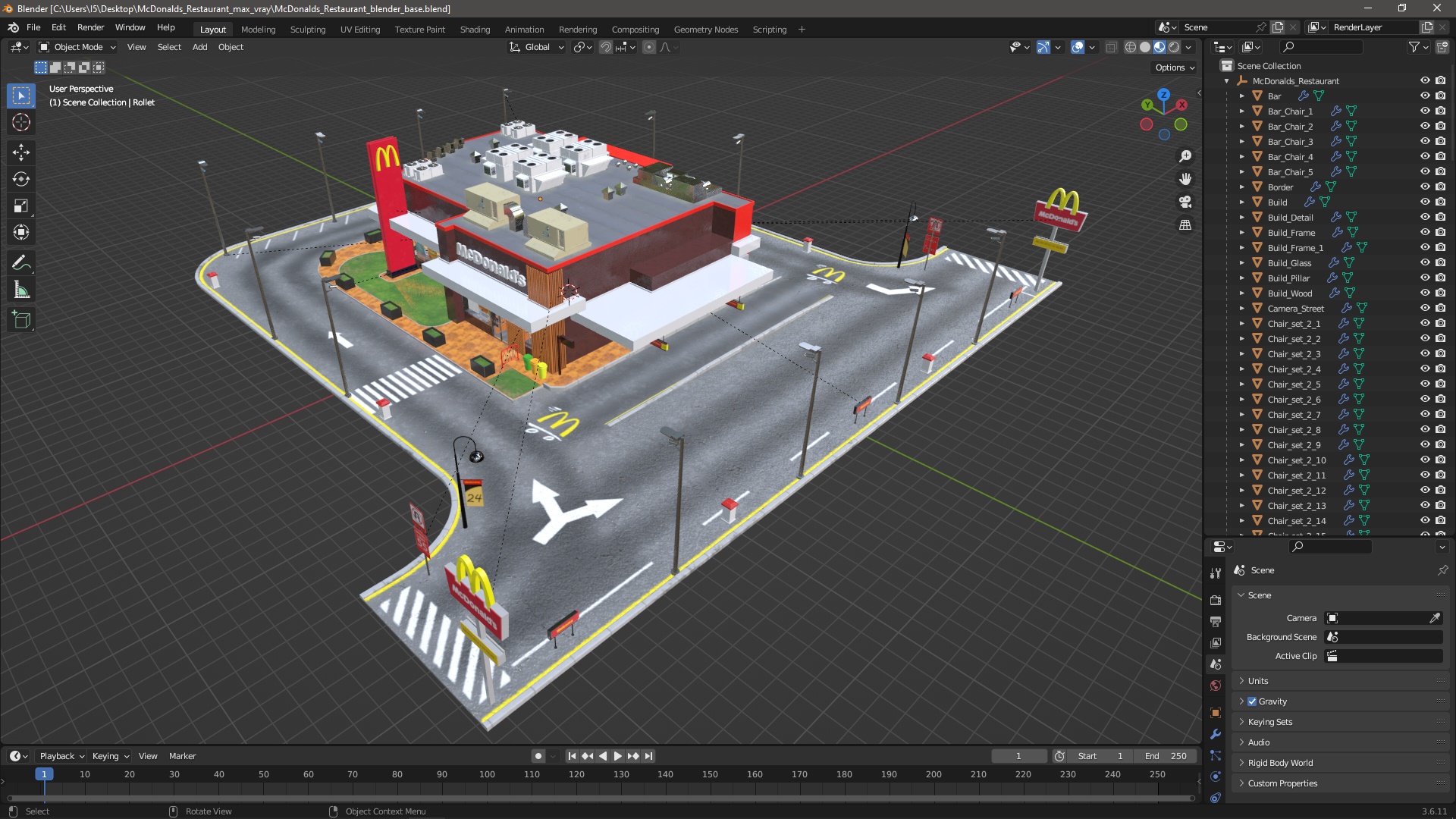Click the Z axis on navigation gizmo
The image size is (1456, 819).
point(1163,96)
